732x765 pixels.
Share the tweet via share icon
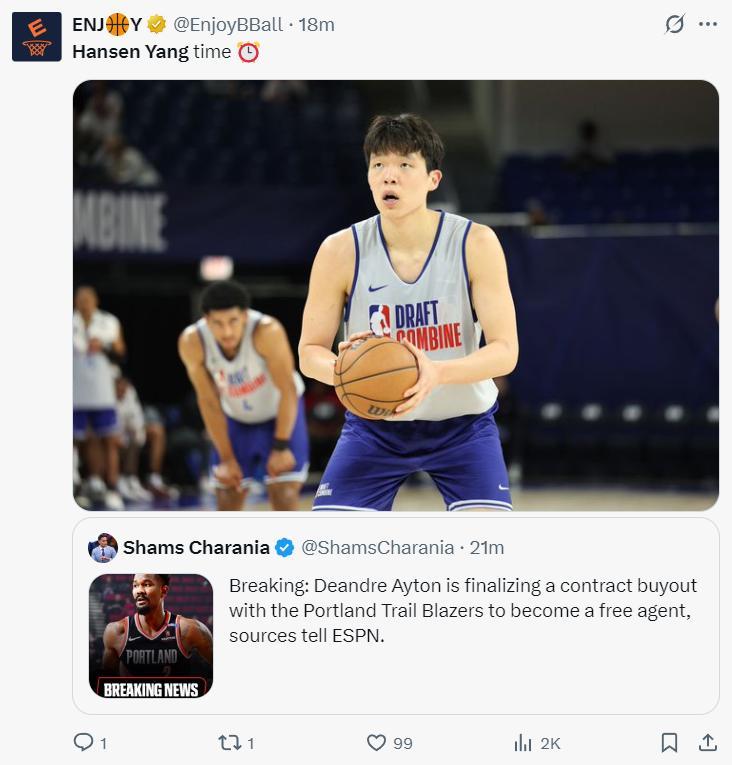[x=707, y=742]
